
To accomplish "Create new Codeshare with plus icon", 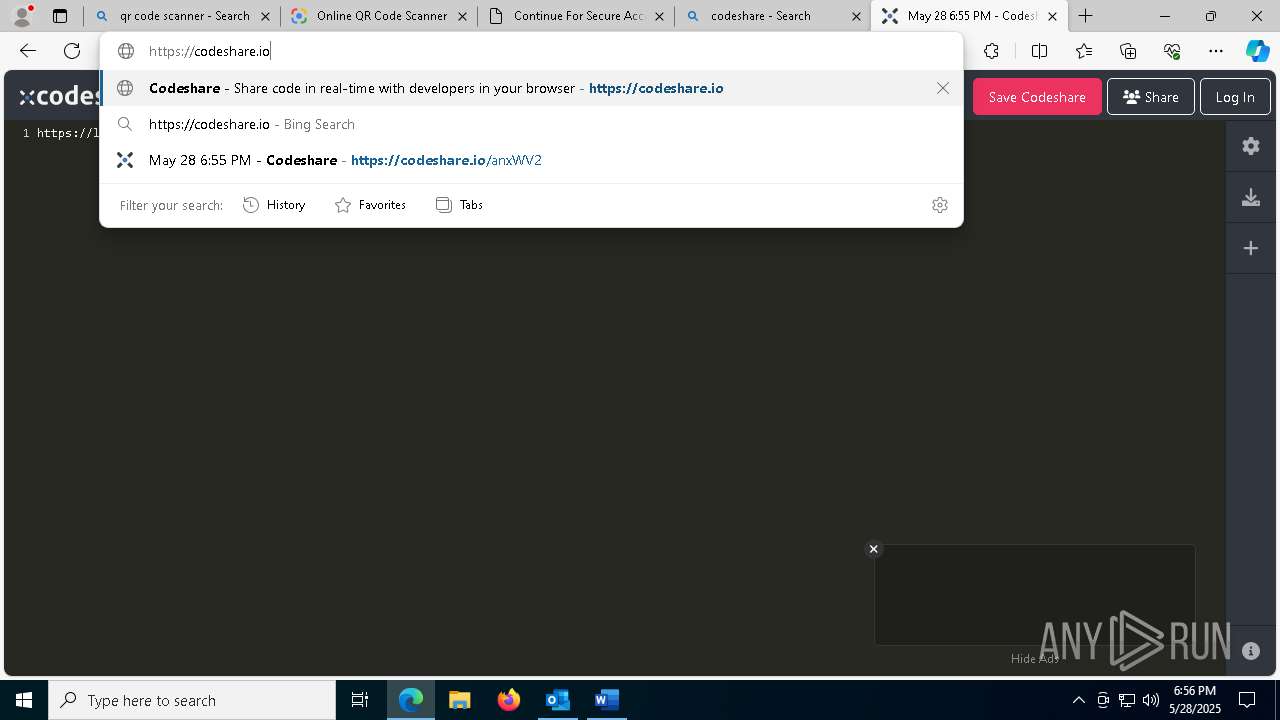I will pyautogui.click(x=1251, y=248).
